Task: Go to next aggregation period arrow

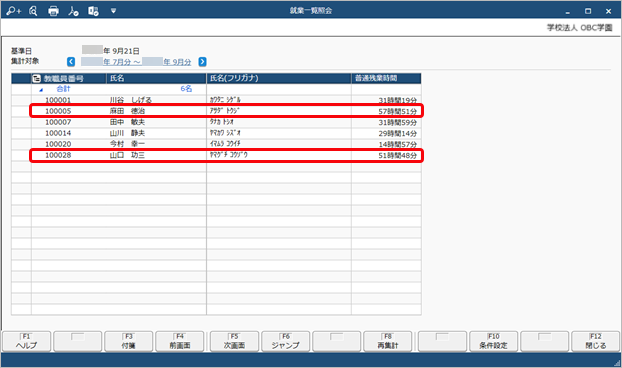Action: (x=202, y=61)
